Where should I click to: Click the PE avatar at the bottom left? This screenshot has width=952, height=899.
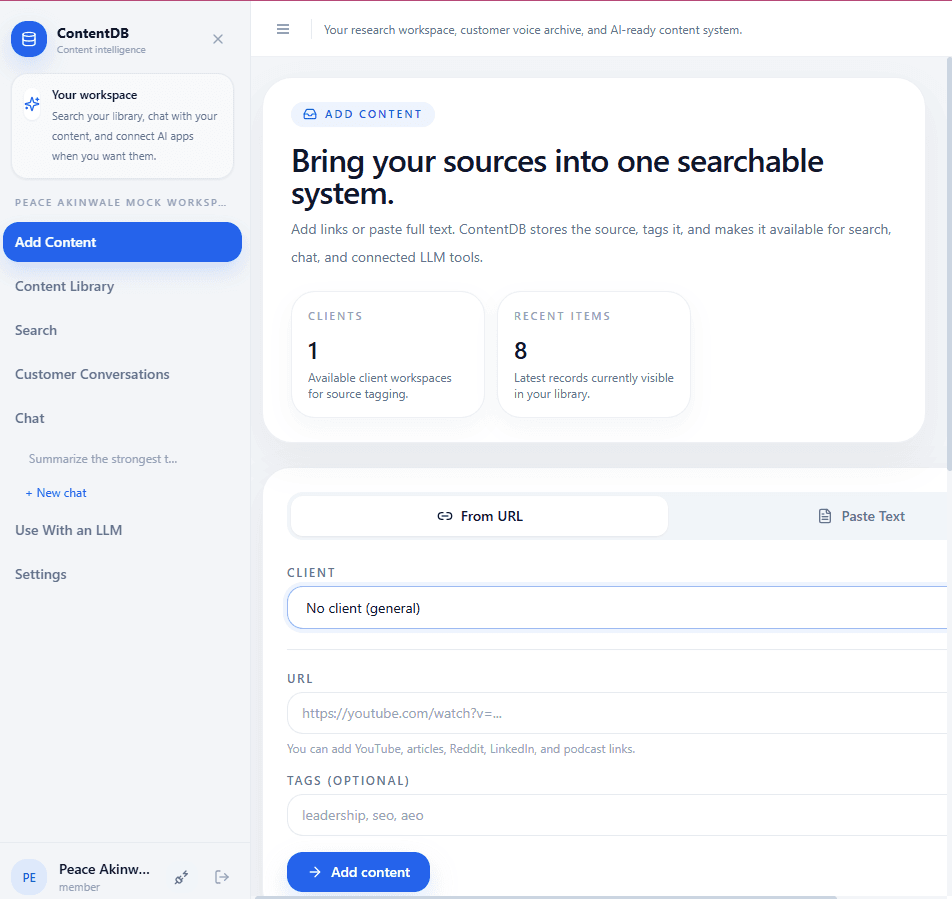pyautogui.click(x=29, y=877)
